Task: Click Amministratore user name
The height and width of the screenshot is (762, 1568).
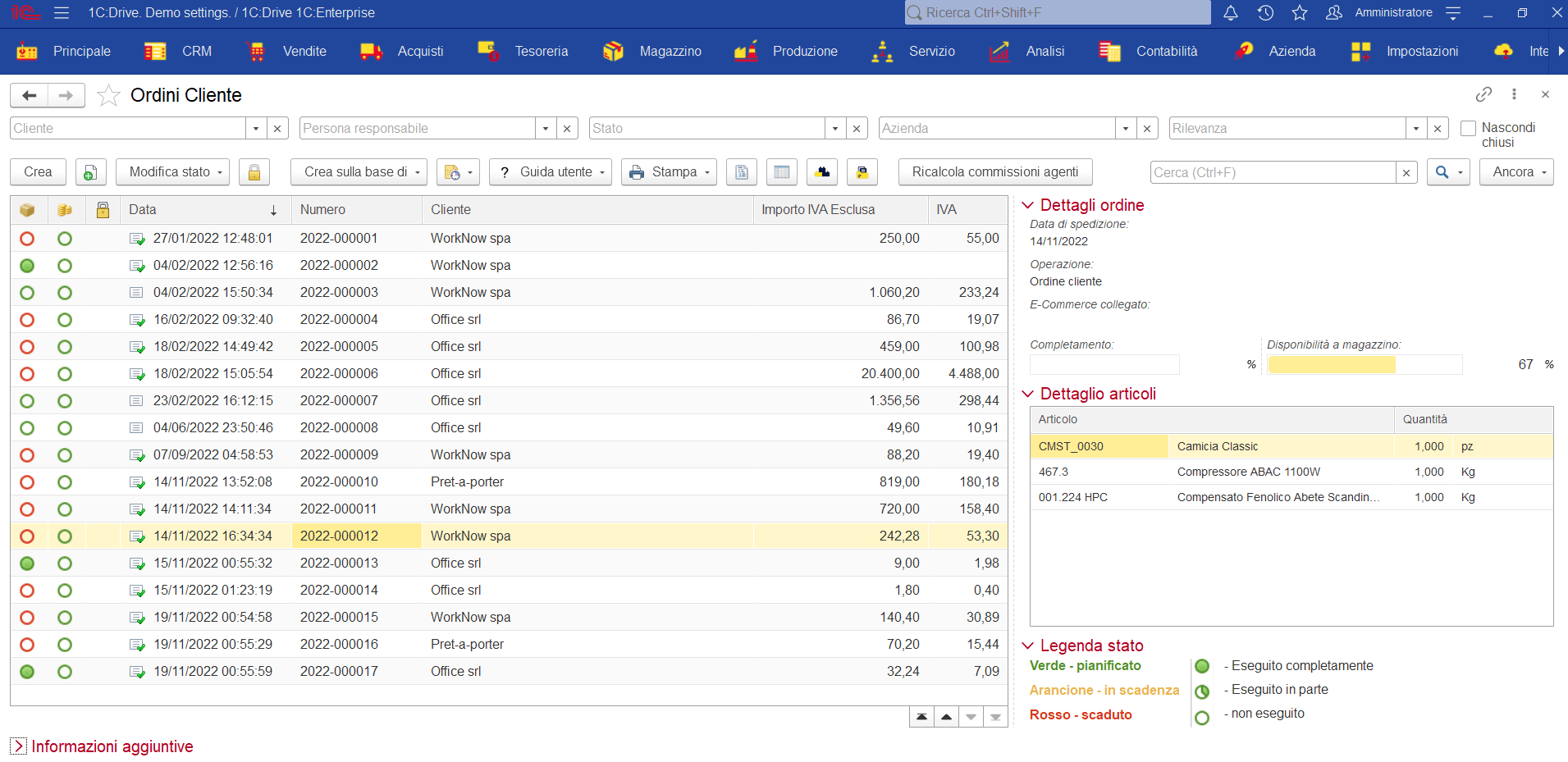Action: click(1393, 12)
